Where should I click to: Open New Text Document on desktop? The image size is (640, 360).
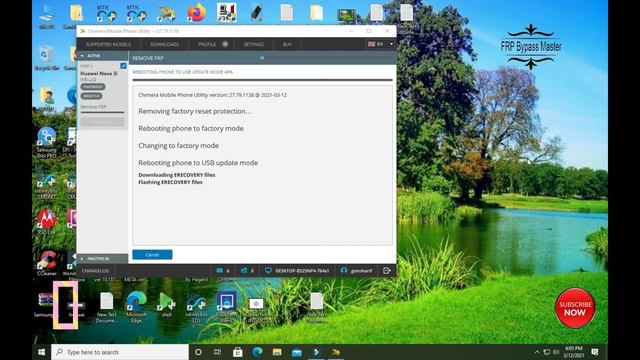107,307
